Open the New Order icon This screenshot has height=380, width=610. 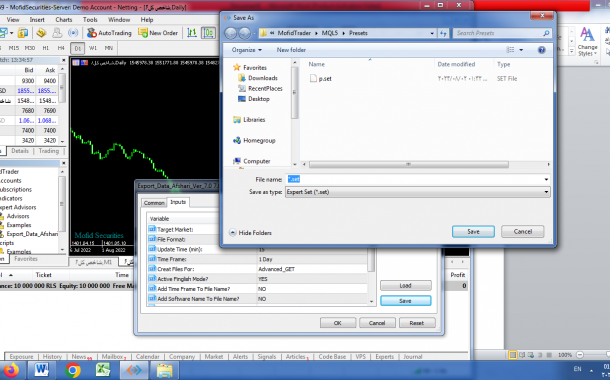point(158,33)
